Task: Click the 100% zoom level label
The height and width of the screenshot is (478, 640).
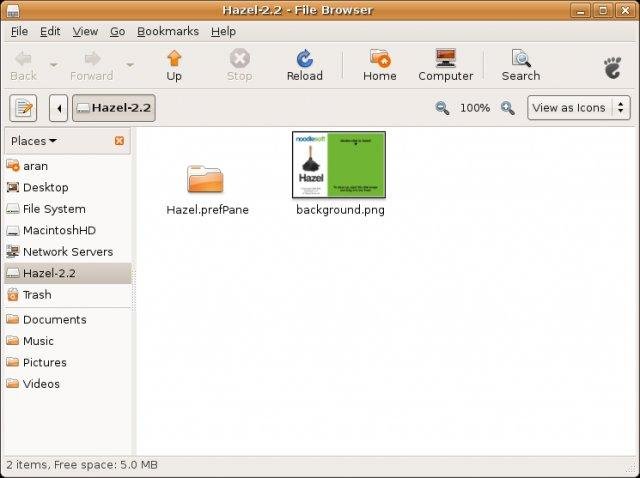Action: (475, 108)
